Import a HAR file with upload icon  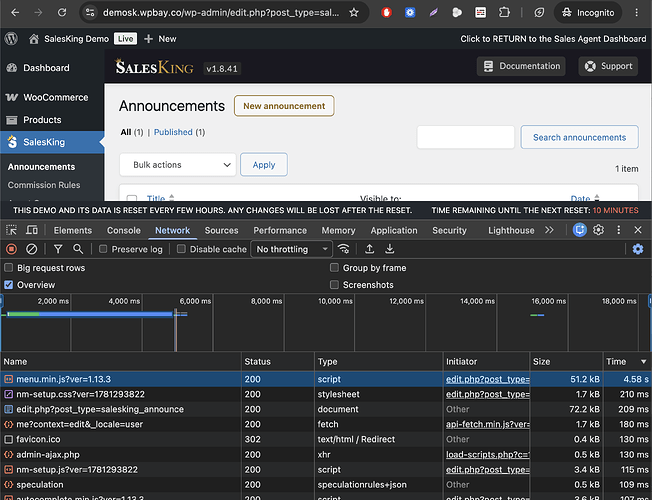pos(369,249)
